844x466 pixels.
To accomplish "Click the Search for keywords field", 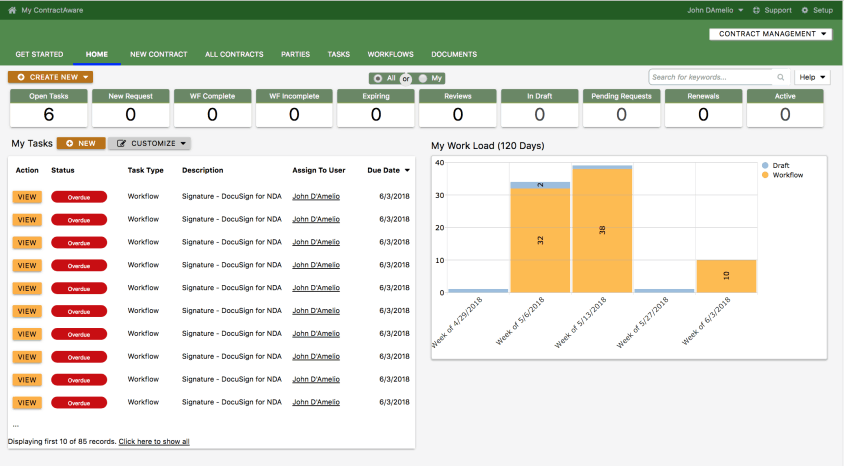I will 712,77.
